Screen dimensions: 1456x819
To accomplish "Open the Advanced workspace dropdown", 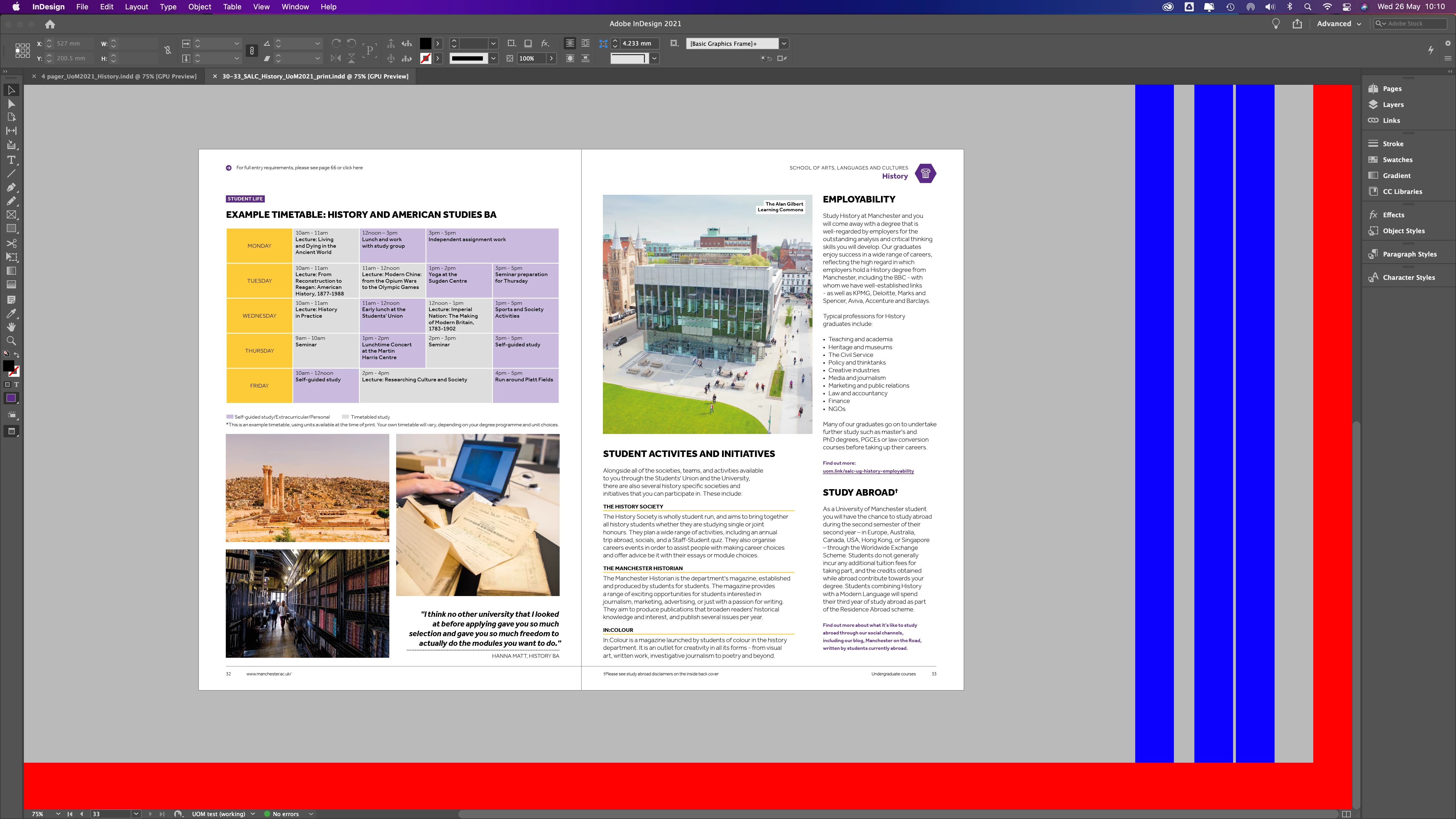I will click(1339, 24).
